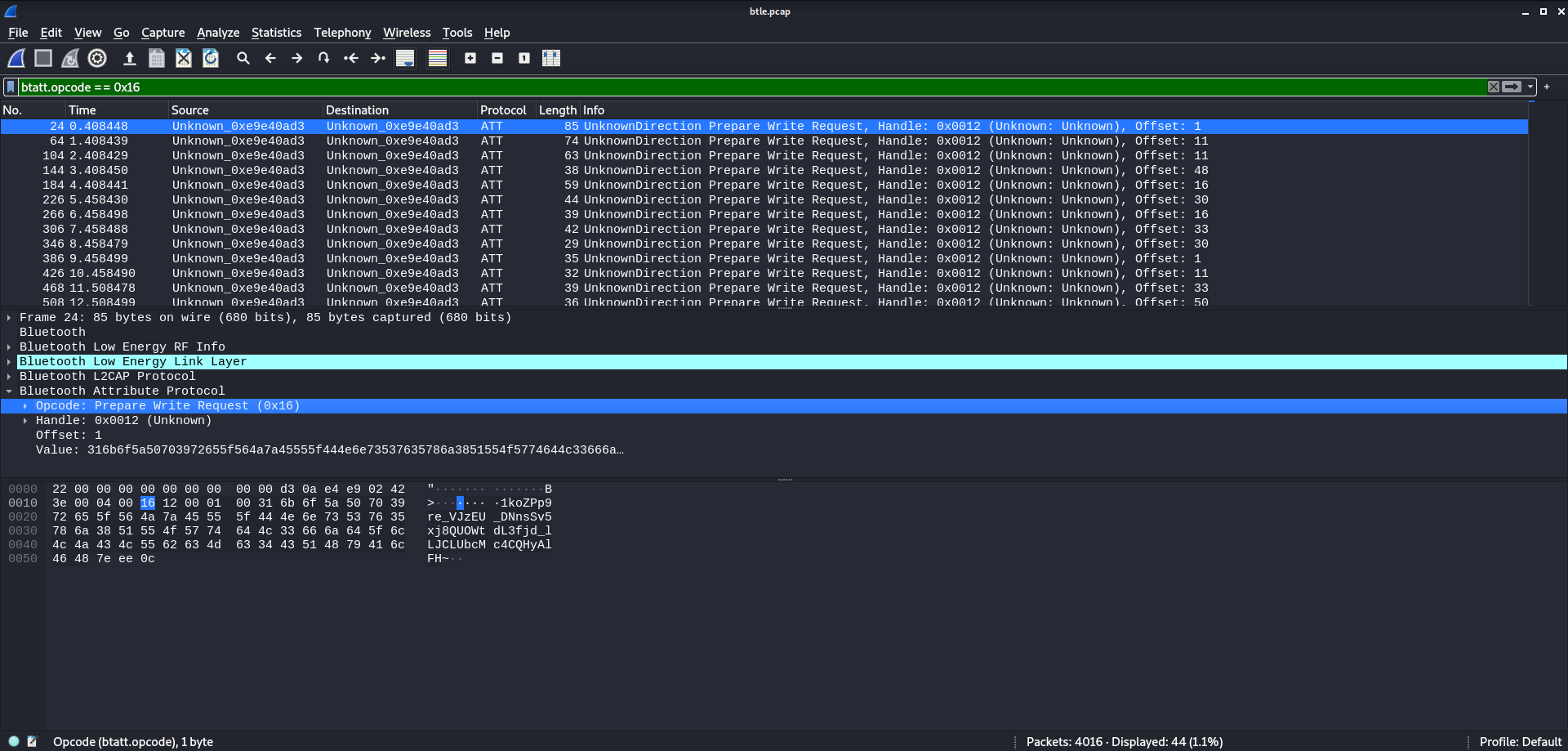The width and height of the screenshot is (1568, 751).
Task: Jump to last packet icon
Action: pos(378,58)
